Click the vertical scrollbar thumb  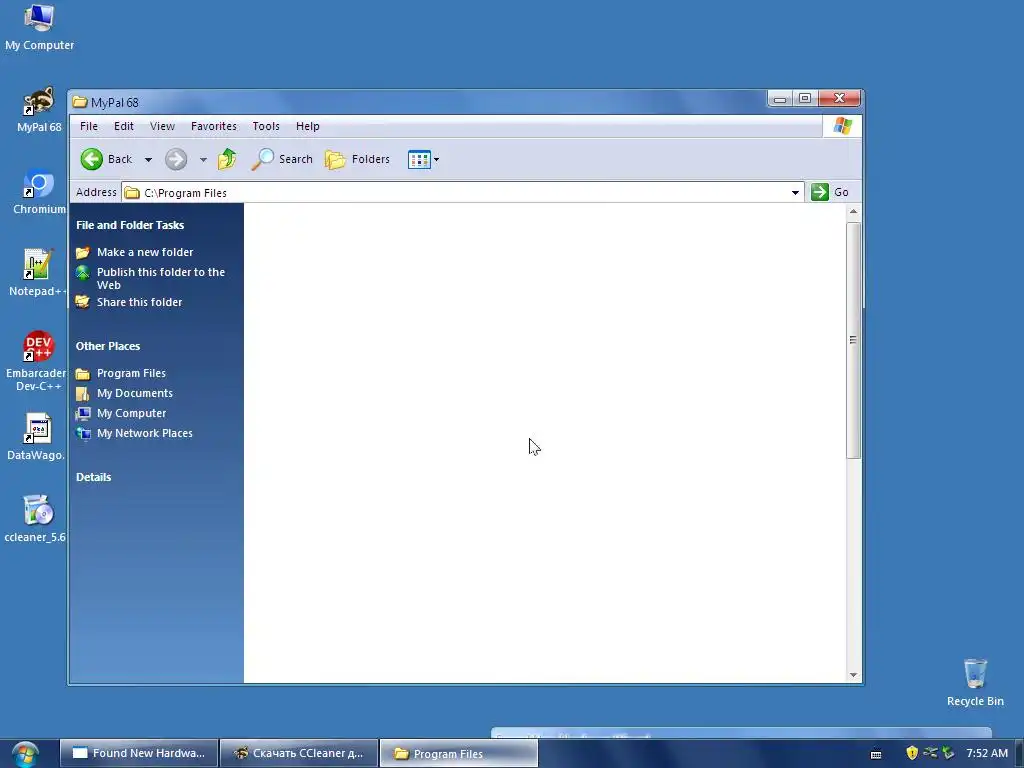853,340
